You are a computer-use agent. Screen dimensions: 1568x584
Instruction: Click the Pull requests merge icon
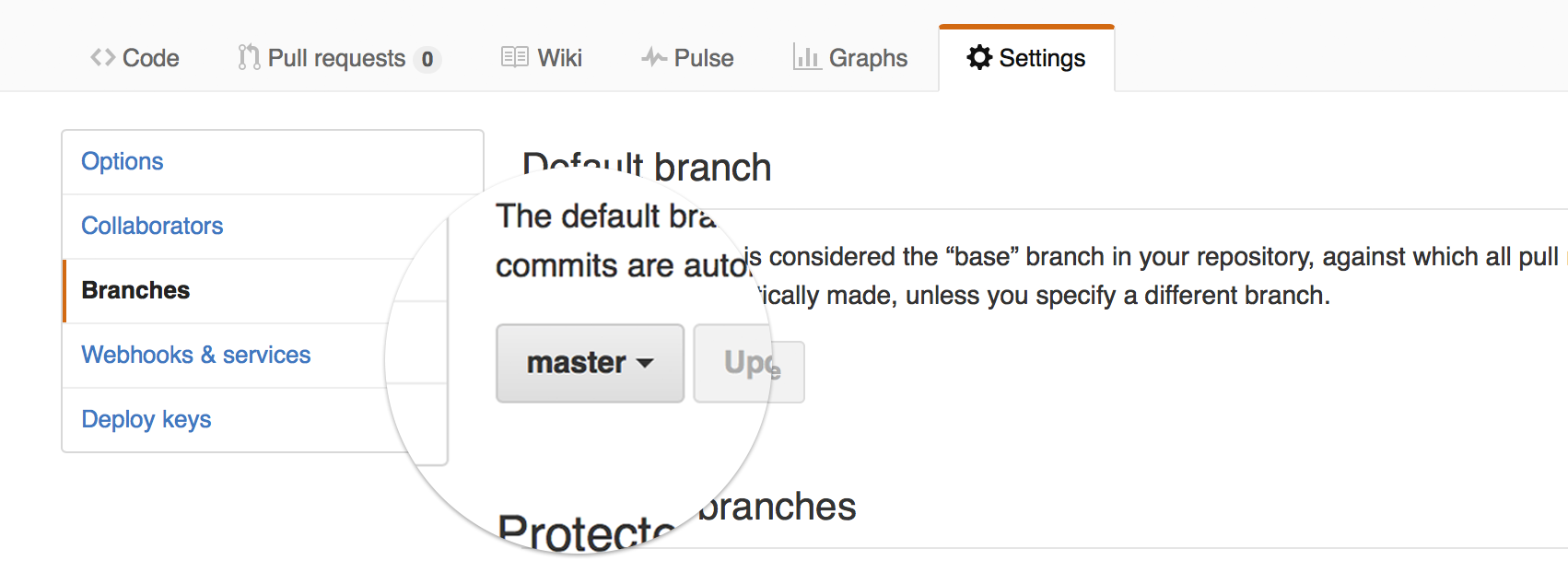(x=248, y=58)
